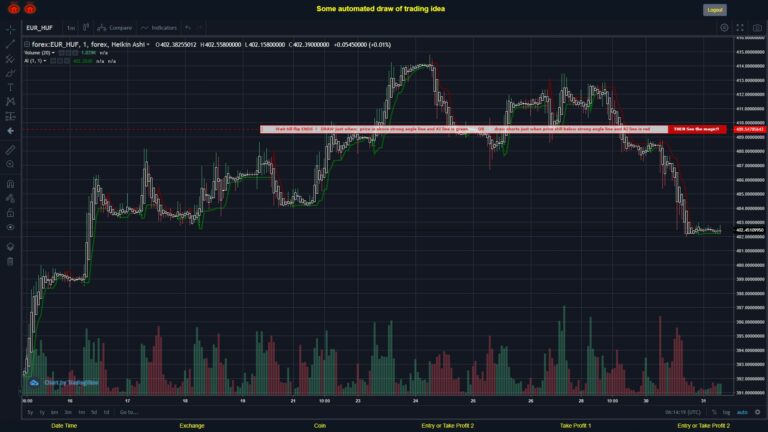Open chart properties gear in the top bar
Viewport: 768px width, 432px height.
pyautogui.click(x=724, y=28)
